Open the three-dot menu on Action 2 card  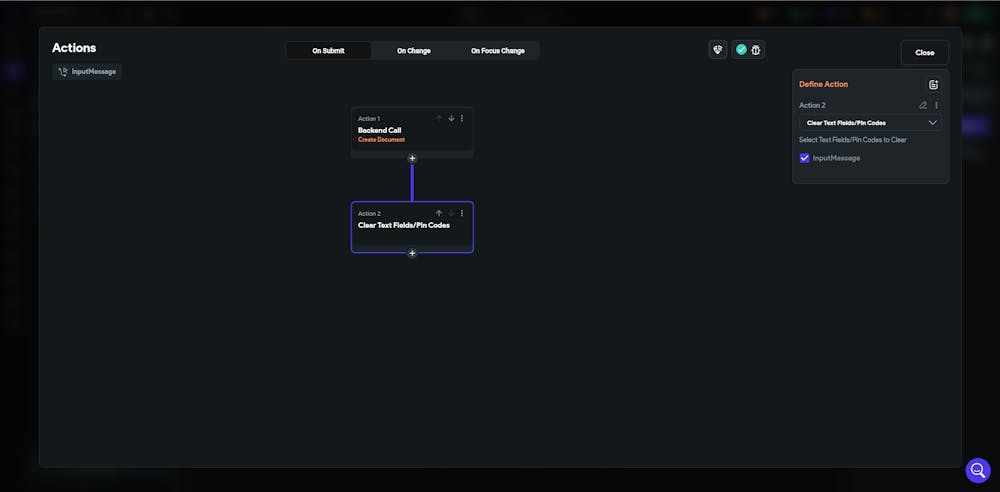pyautogui.click(x=462, y=213)
